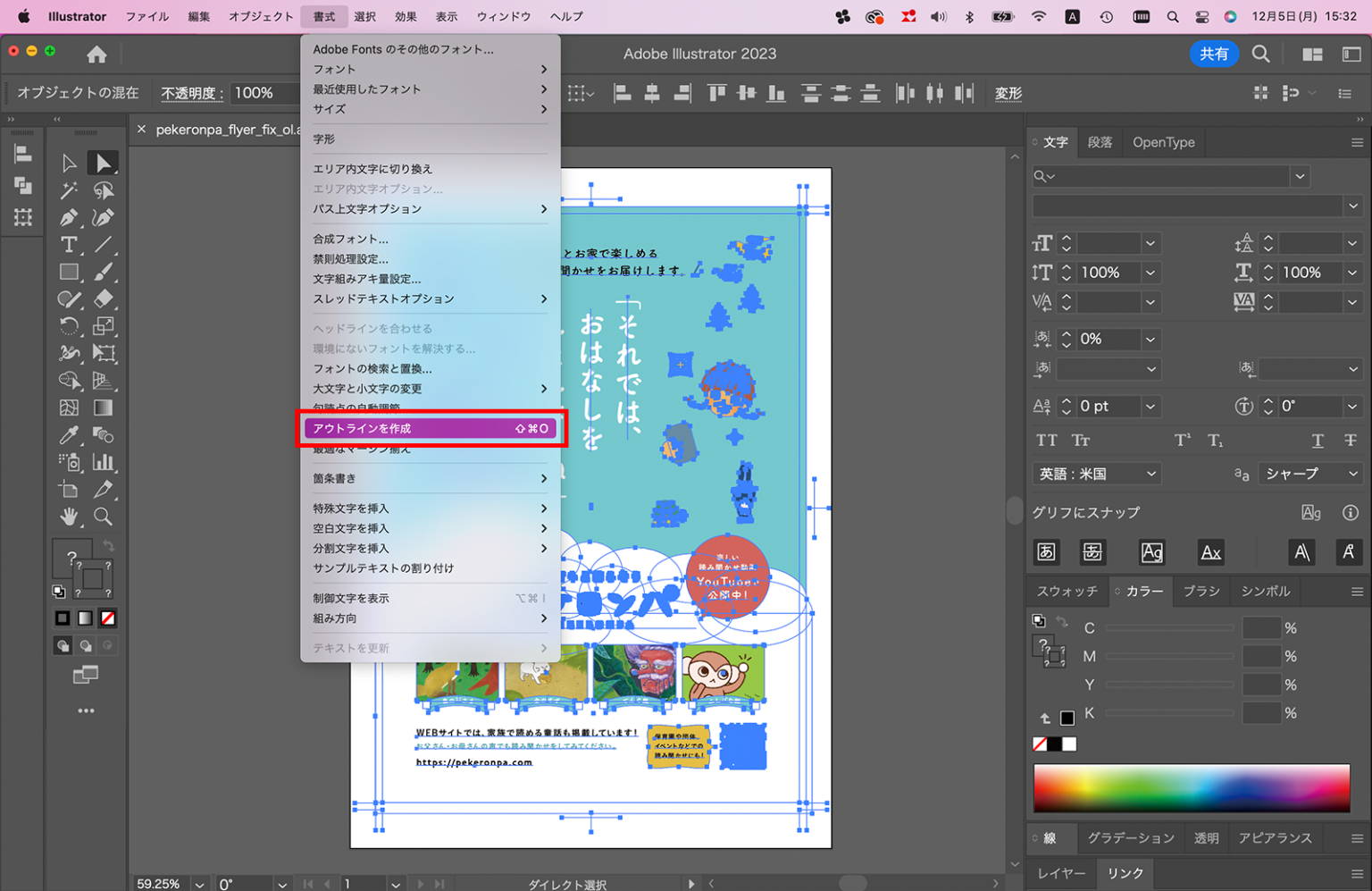Enable underline in the Character panel
Screen dimensions: 1372x891
coord(1318,440)
